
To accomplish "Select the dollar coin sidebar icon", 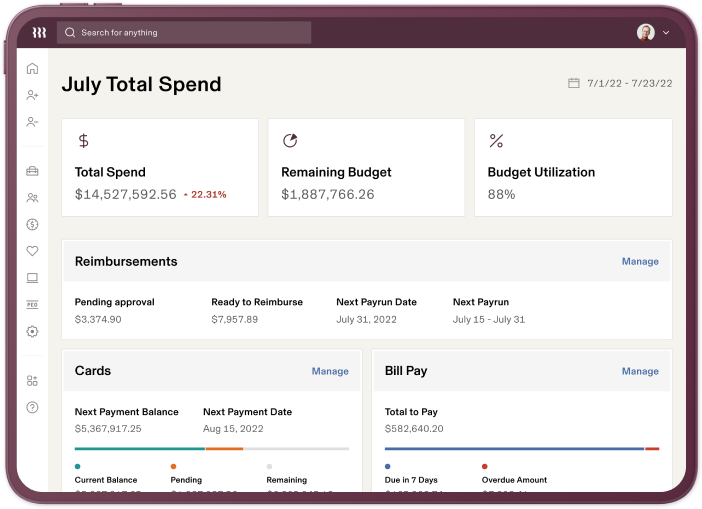I will pyautogui.click(x=32, y=224).
